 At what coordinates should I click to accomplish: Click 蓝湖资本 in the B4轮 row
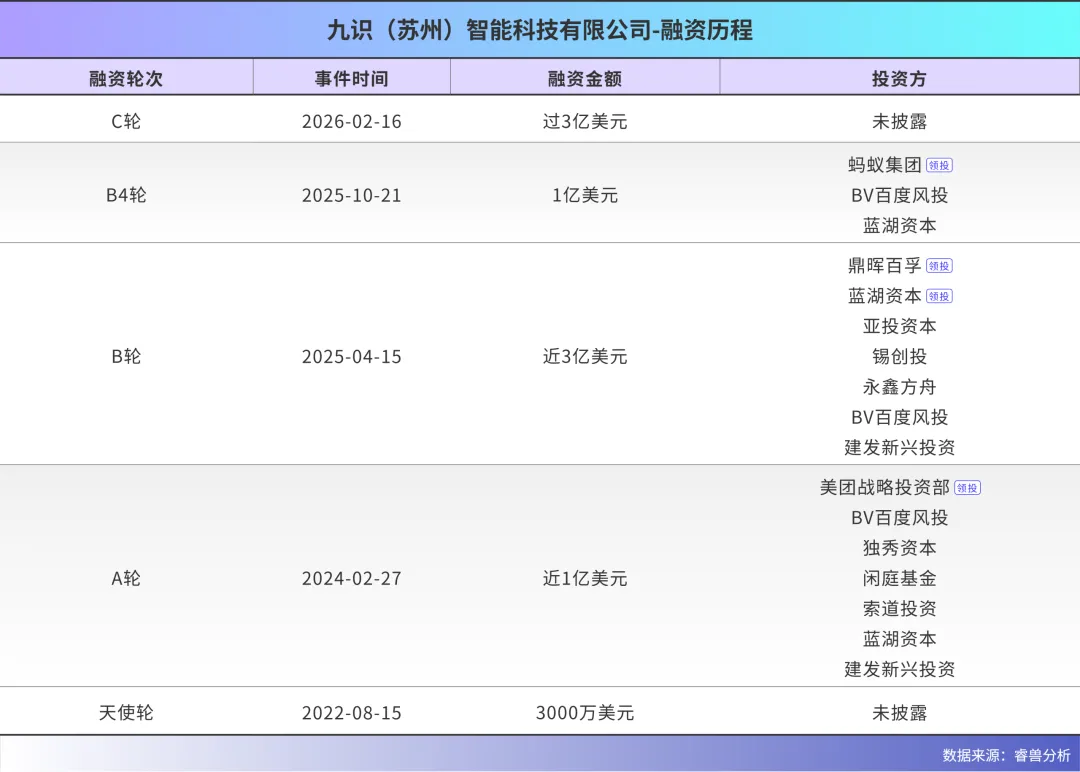900,225
